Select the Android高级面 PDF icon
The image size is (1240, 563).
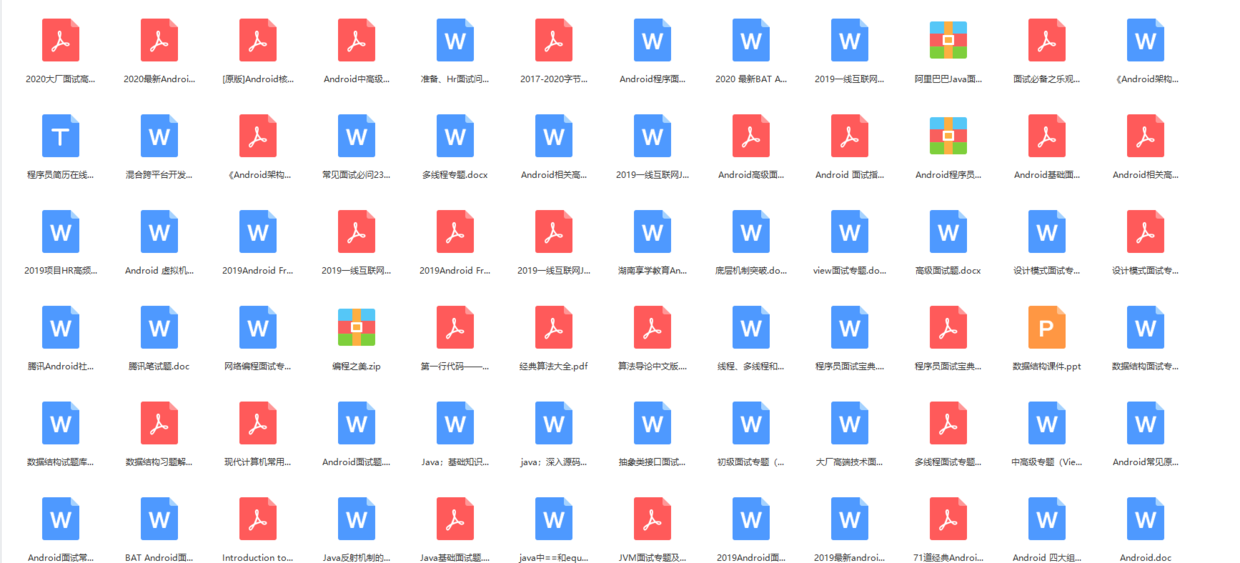pos(751,136)
